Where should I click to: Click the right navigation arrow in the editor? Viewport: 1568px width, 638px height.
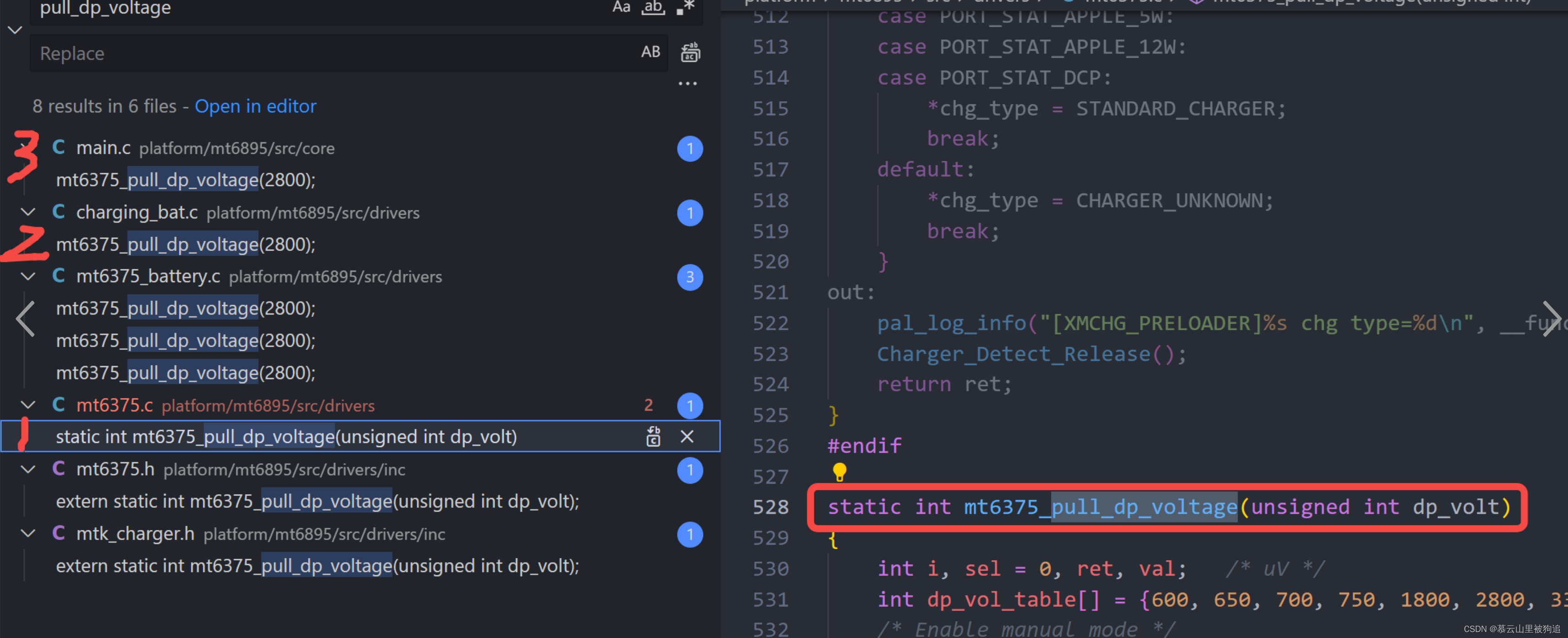(1553, 318)
